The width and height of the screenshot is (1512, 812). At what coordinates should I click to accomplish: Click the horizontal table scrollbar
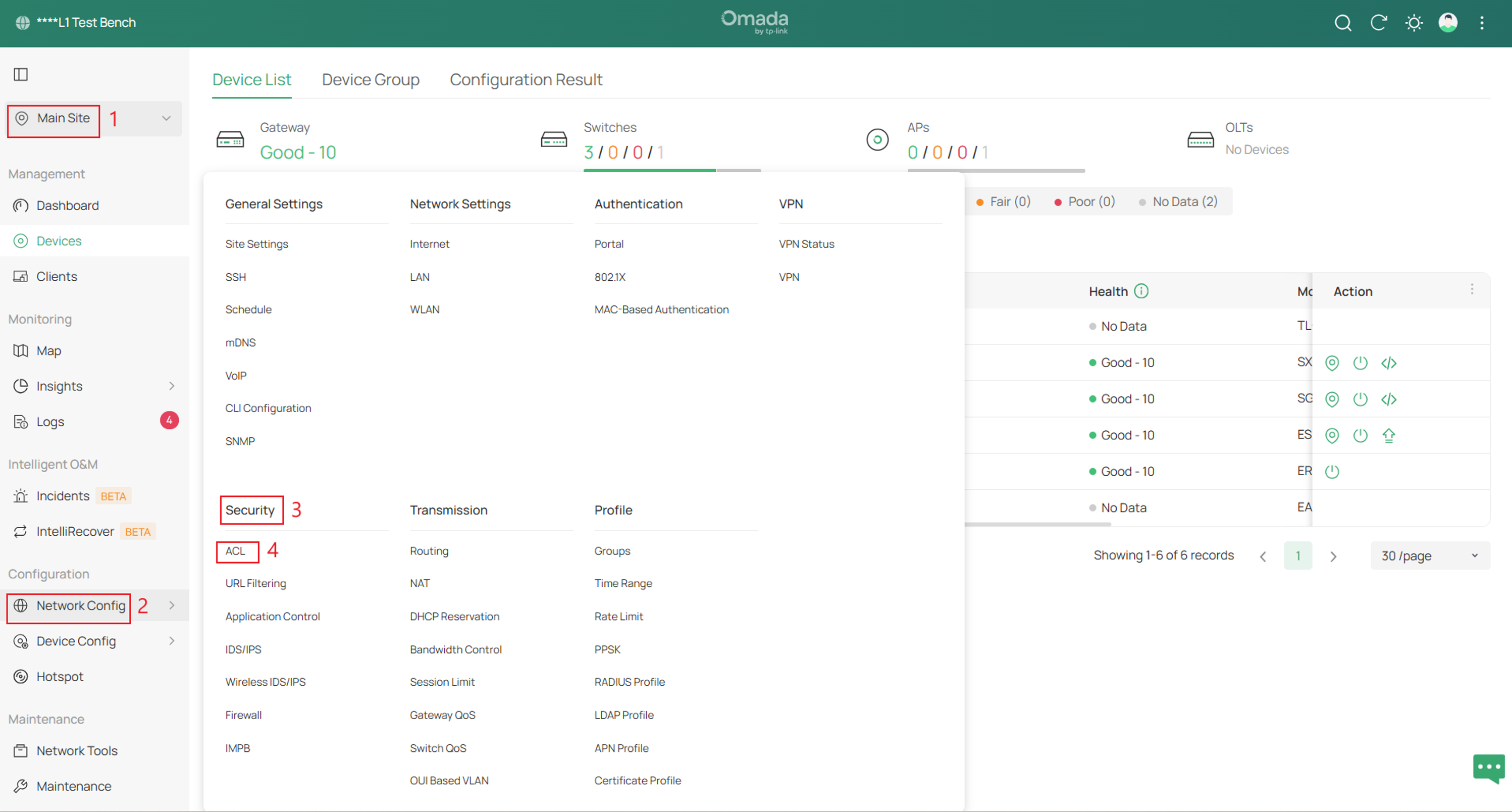tap(1038, 524)
